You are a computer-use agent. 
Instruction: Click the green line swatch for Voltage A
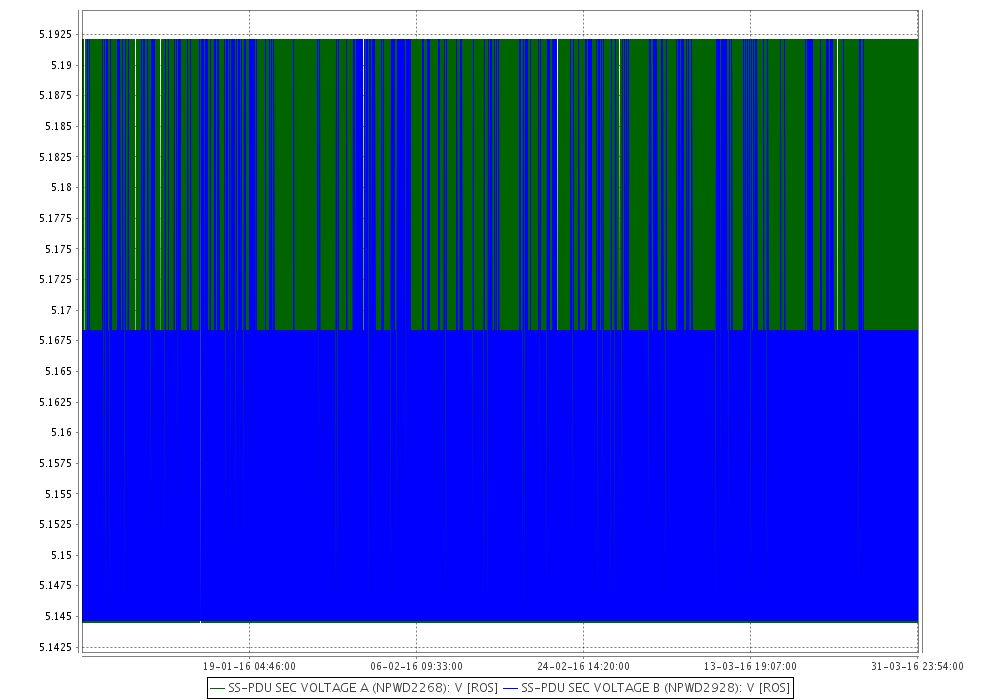click(x=217, y=689)
